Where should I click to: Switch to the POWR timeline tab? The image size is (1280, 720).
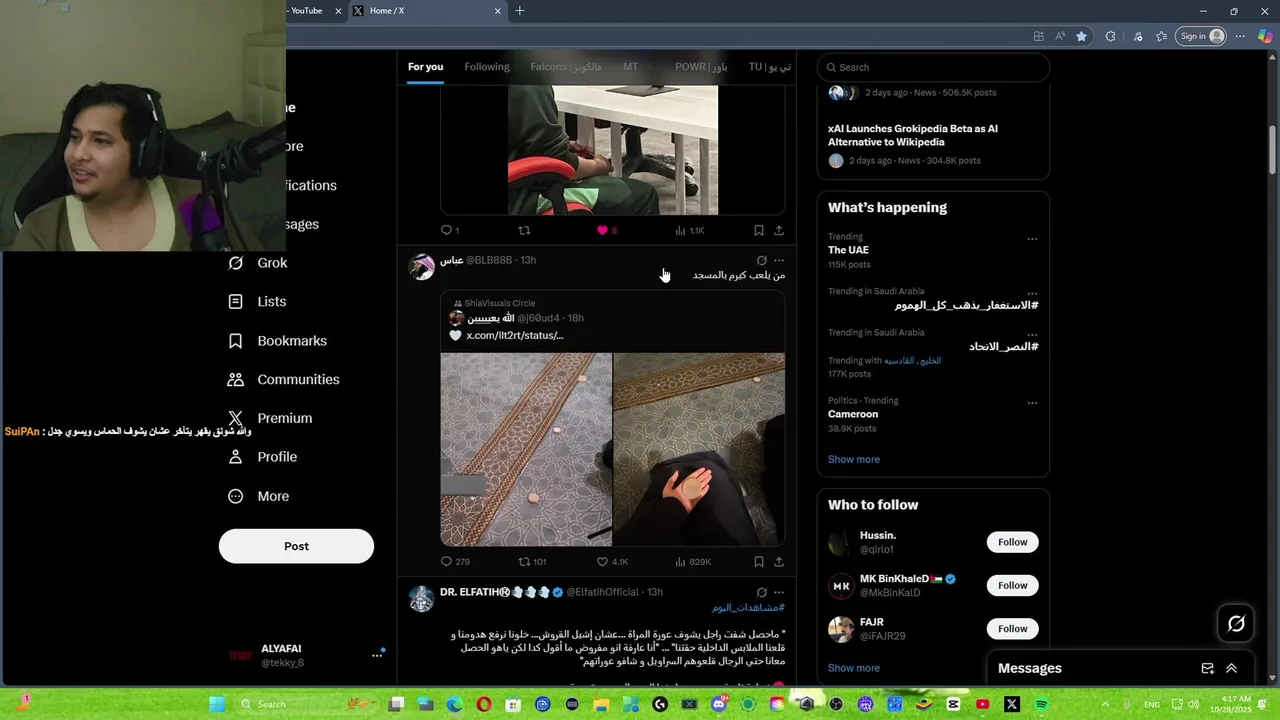point(701,67)
